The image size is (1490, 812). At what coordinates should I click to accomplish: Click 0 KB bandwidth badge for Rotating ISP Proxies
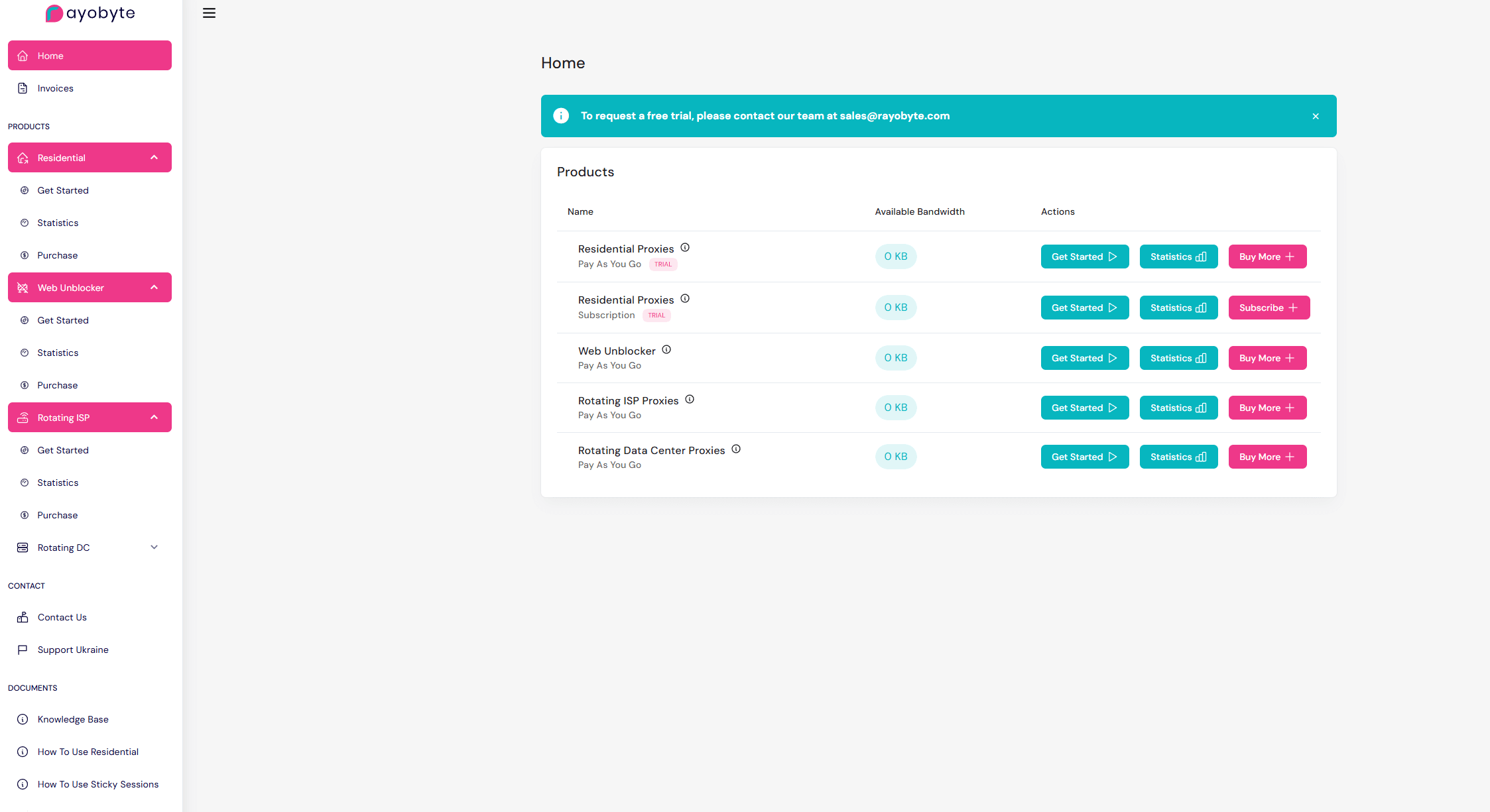coord(896,408)
